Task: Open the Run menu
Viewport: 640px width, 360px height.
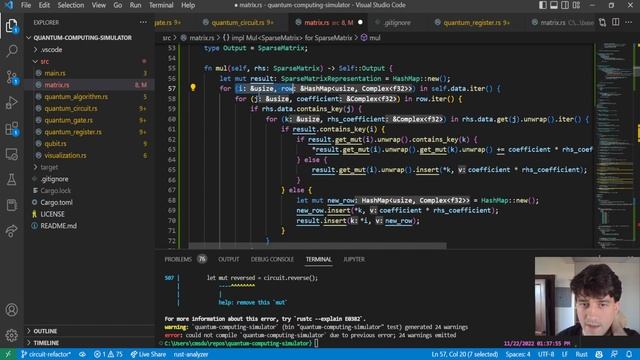Action: (135, 5)
